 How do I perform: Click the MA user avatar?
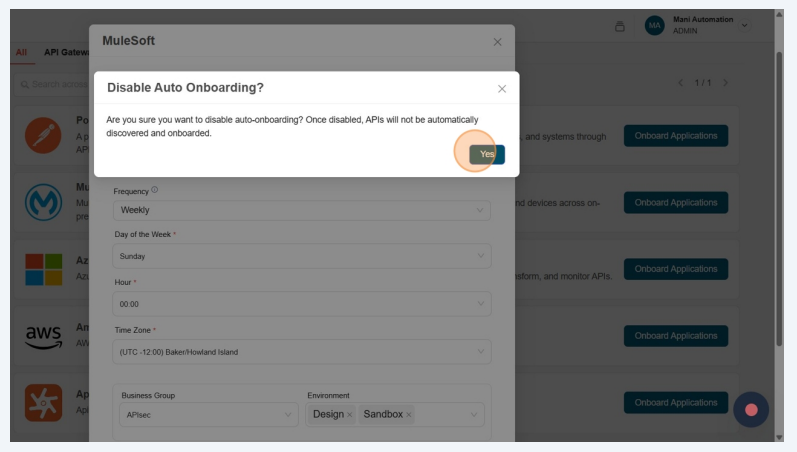pos(655,26)
